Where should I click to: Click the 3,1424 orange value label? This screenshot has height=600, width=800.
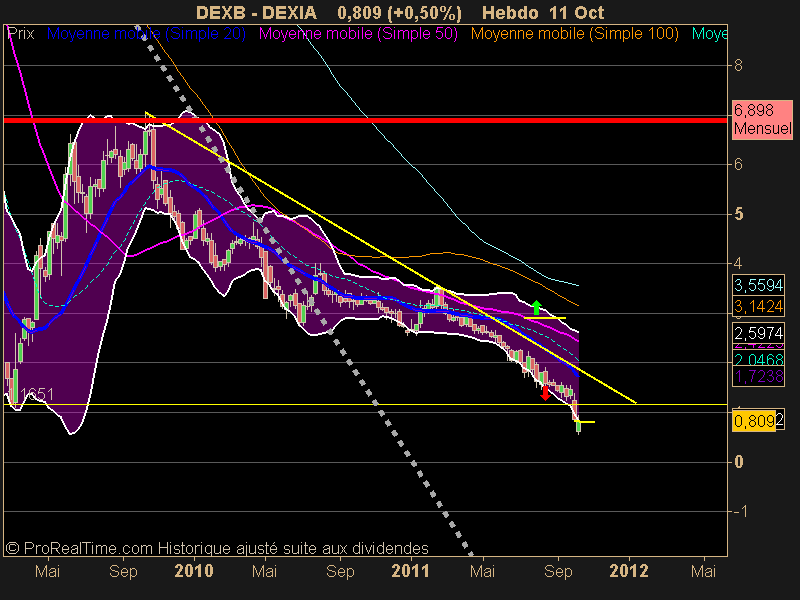[758, 306]
